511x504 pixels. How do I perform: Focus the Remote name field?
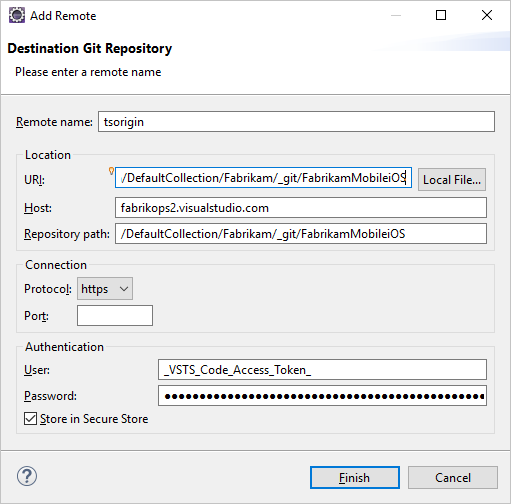tap(296, 122)
